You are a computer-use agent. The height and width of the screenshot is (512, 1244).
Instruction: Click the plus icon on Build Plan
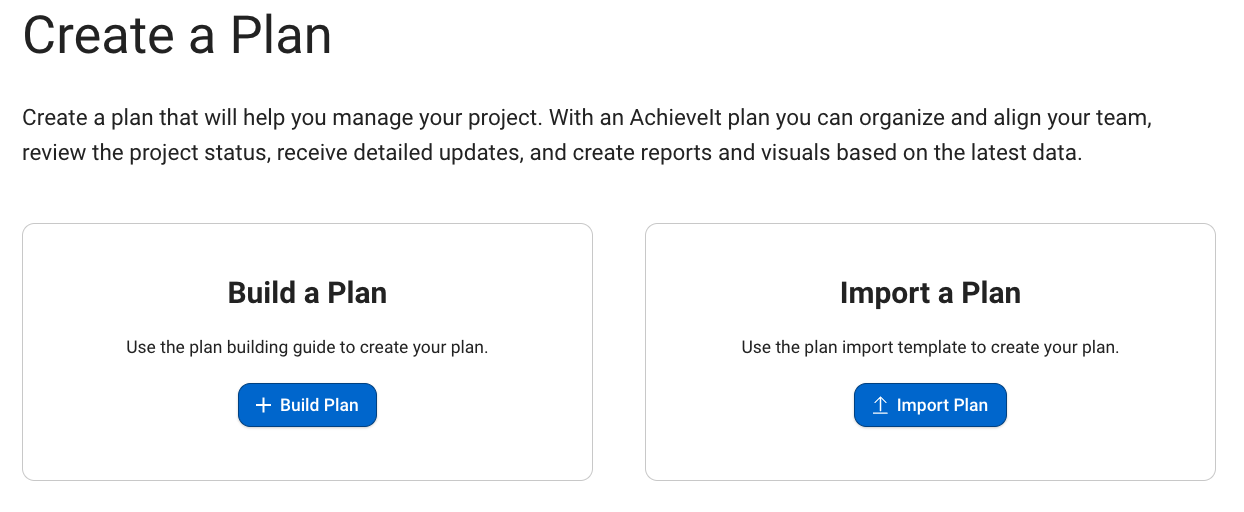click(263, 405)
